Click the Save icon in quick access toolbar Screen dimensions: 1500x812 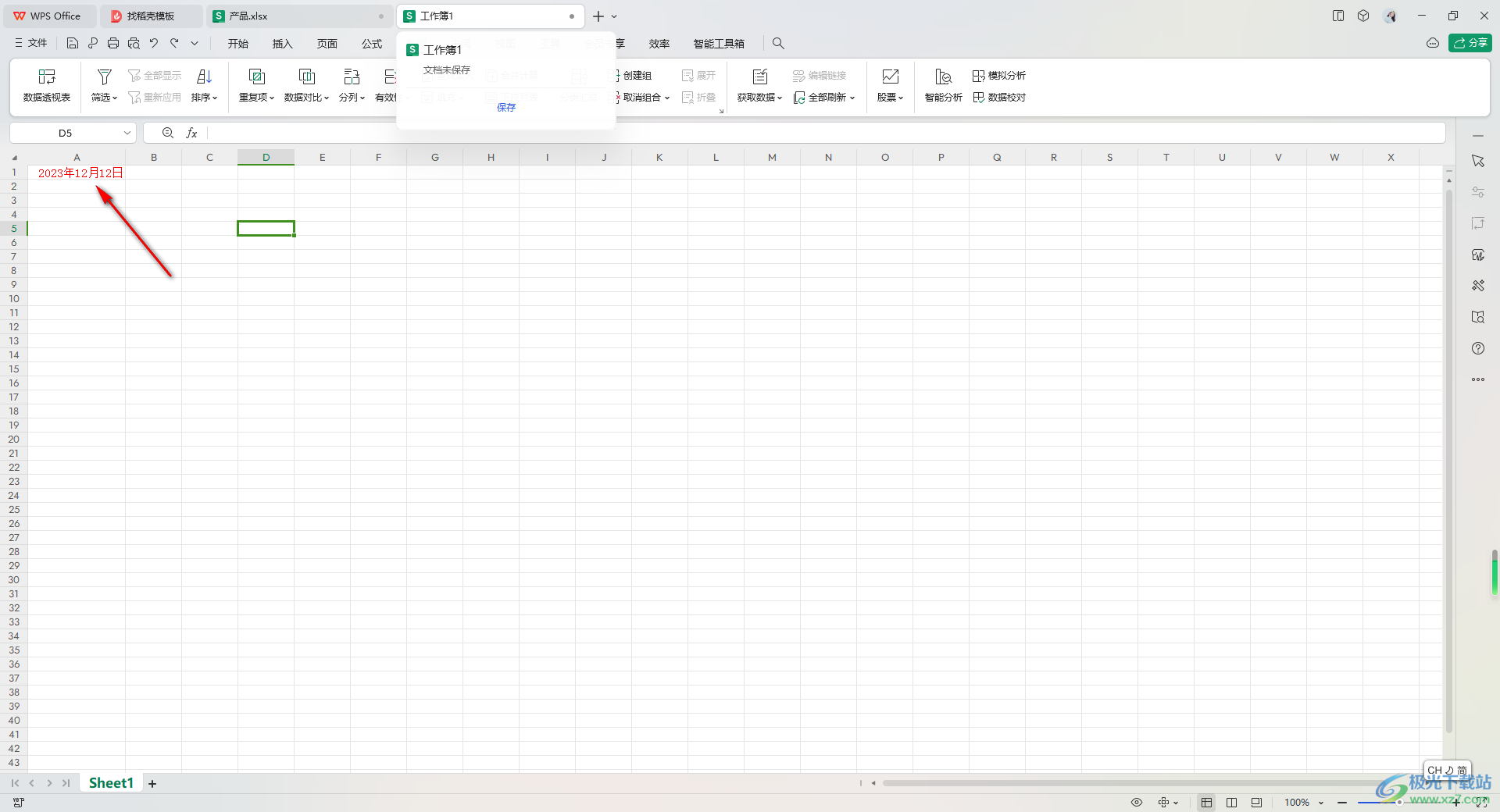[73, 44]
